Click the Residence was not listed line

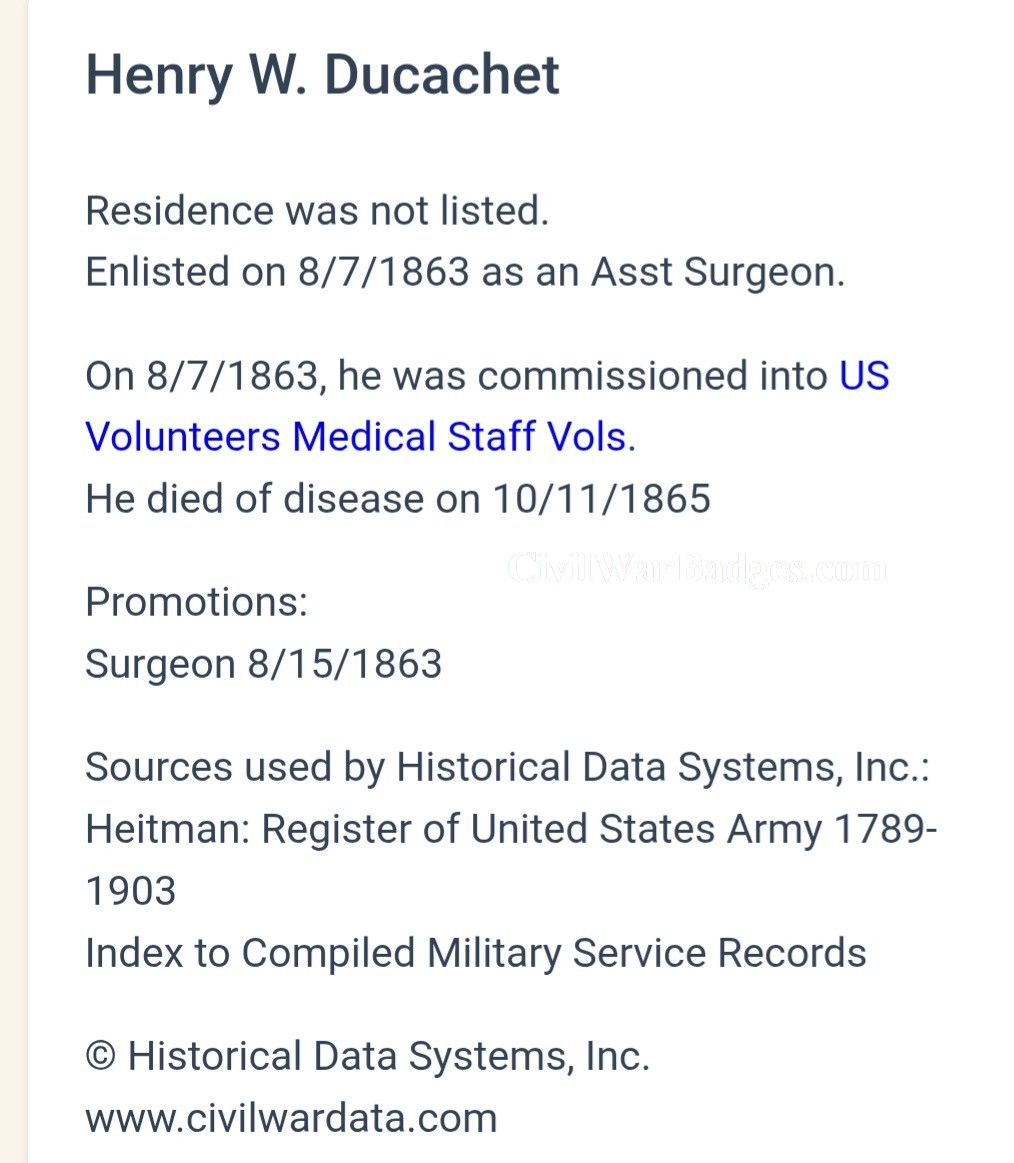(x=317, y=211)
